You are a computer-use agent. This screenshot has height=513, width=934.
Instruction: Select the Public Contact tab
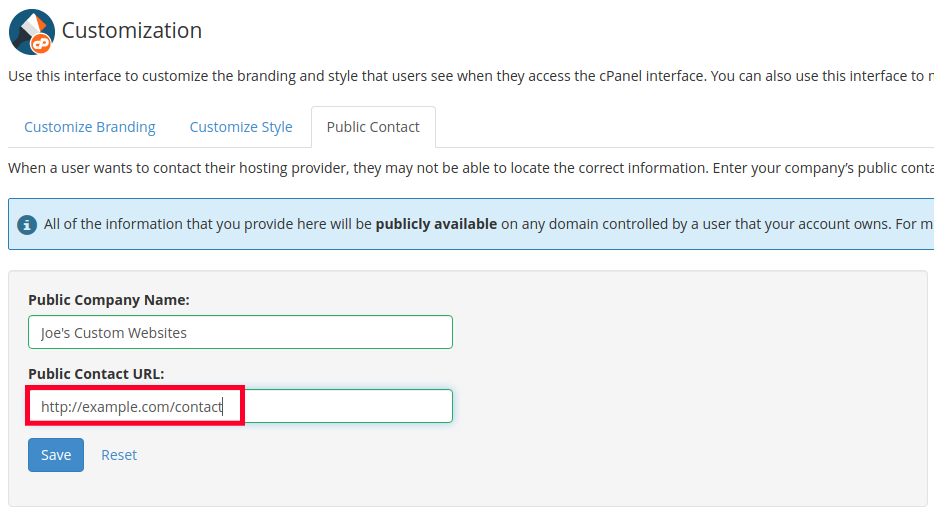pyautogui.click(x=373, y=127)
